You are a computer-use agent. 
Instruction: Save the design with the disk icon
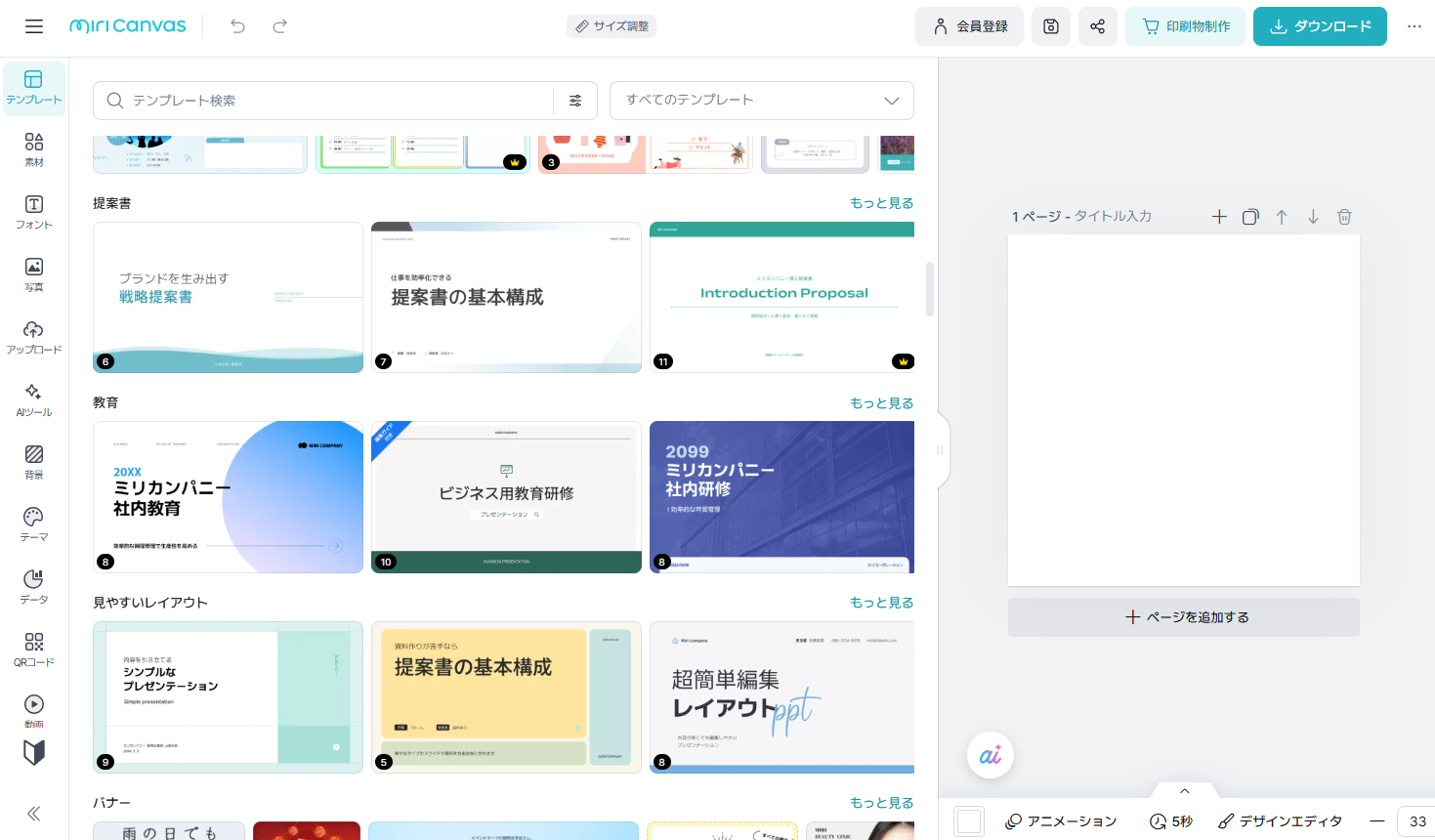(1051, 26)
